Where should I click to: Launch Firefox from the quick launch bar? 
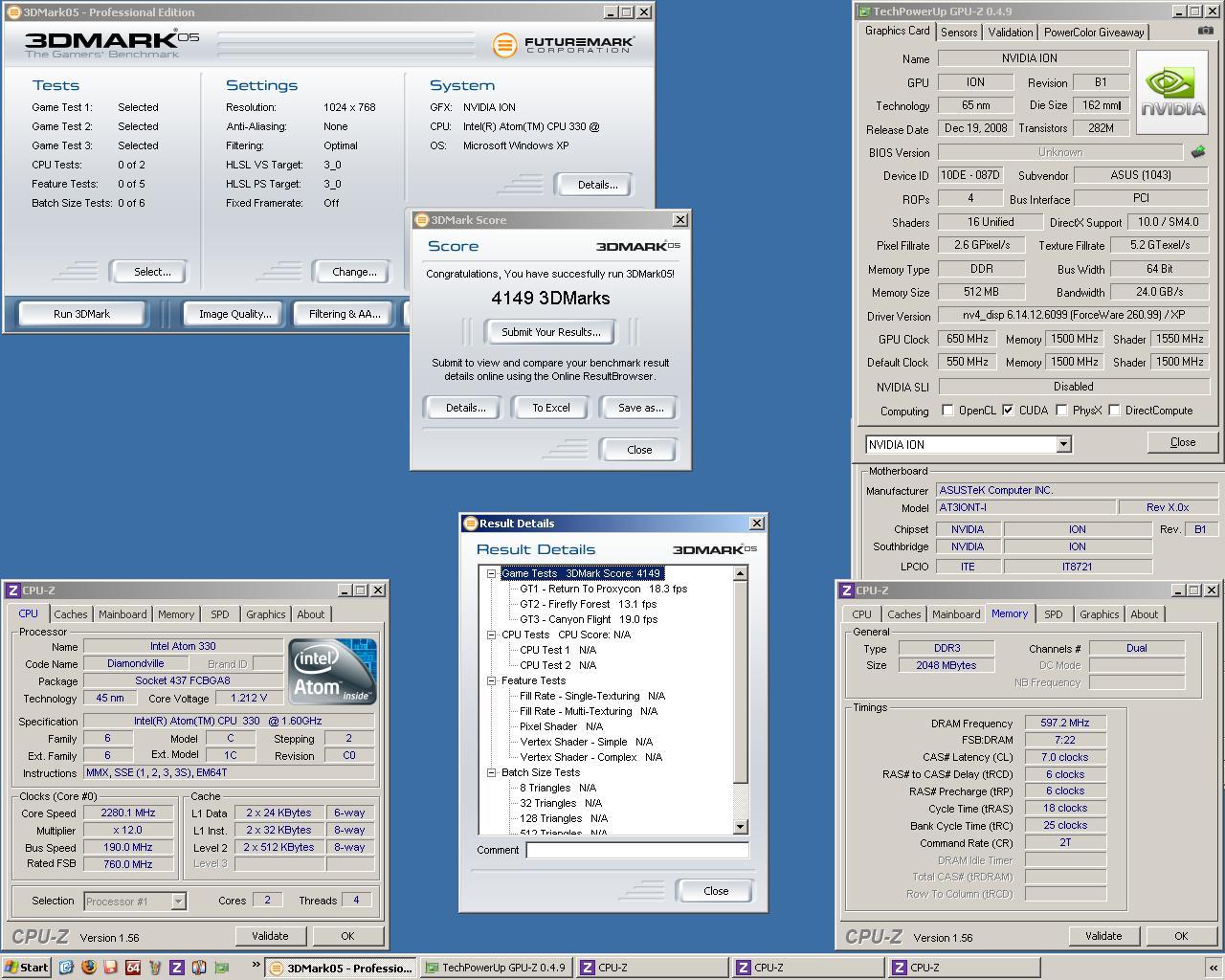coord(89,967)
